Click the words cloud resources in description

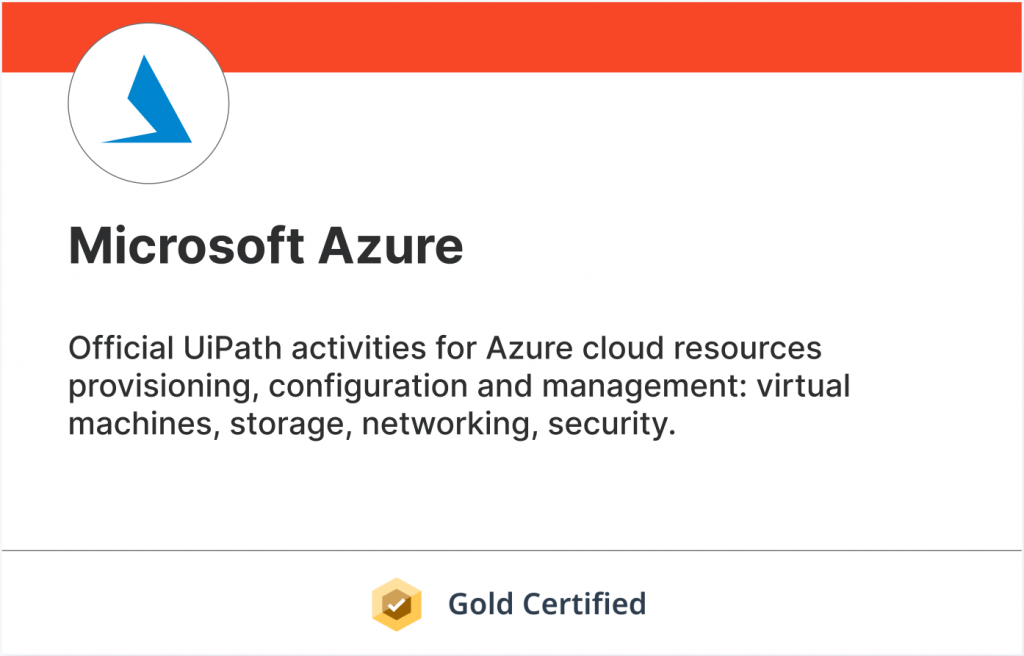coord(709,349)
